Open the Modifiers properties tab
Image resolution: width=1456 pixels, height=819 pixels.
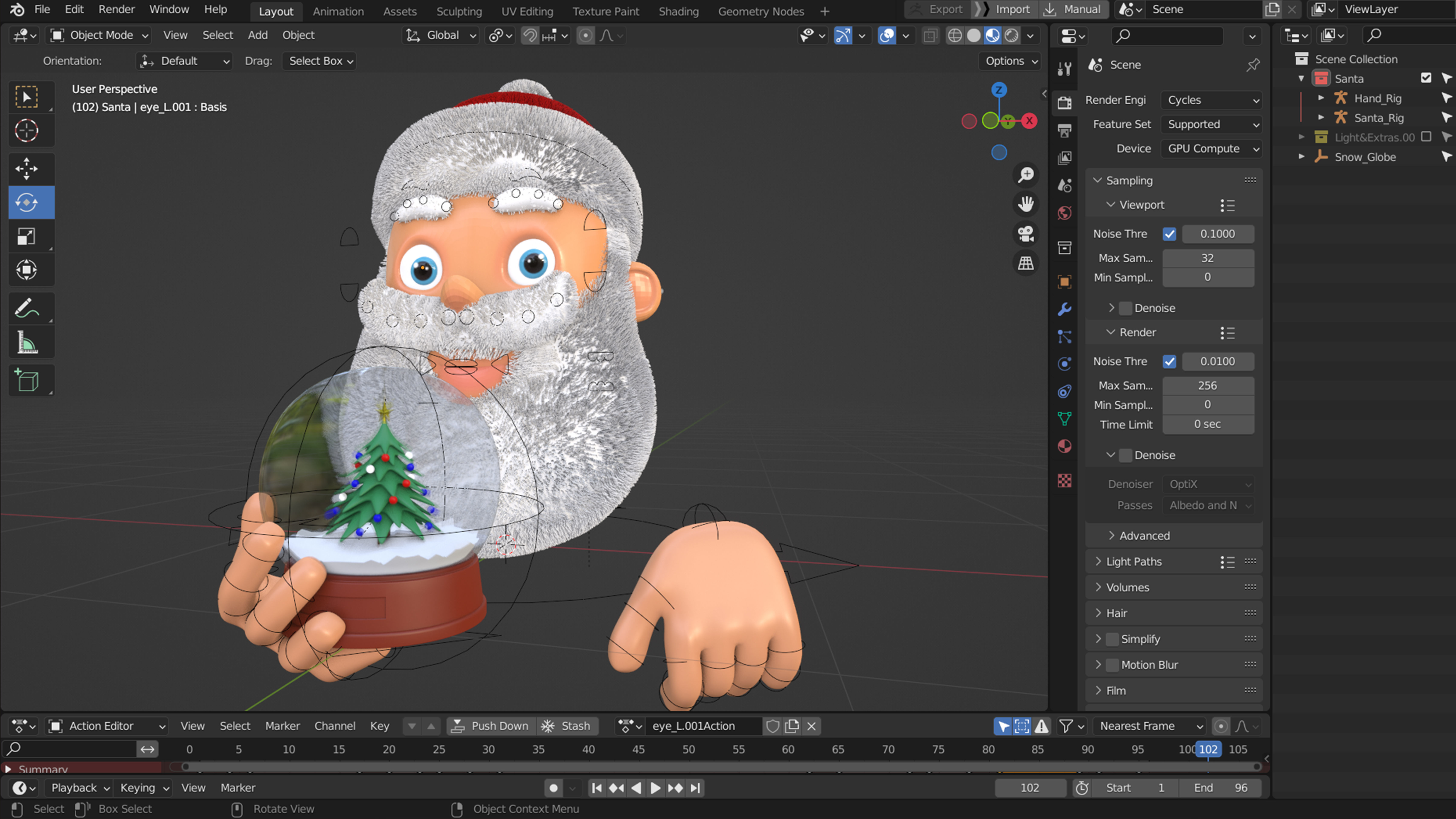point(1064,309)
